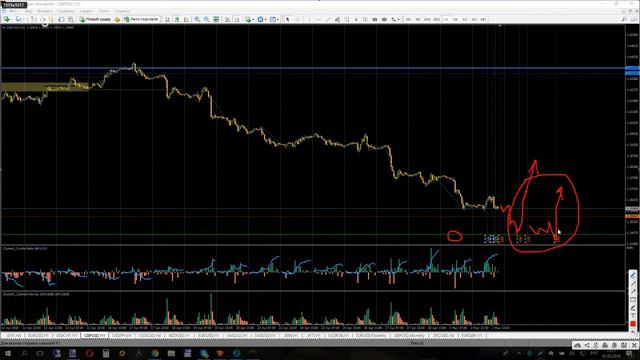Switch chart to bar chart type
Viewport: 640px width, 360px height.
[167, 19]
